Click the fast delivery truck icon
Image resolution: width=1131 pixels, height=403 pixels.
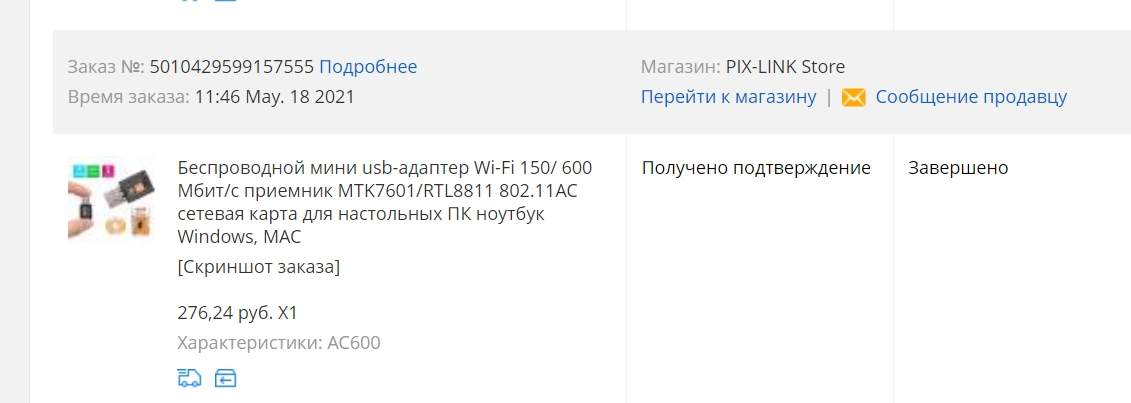click(x=189, y=378)
